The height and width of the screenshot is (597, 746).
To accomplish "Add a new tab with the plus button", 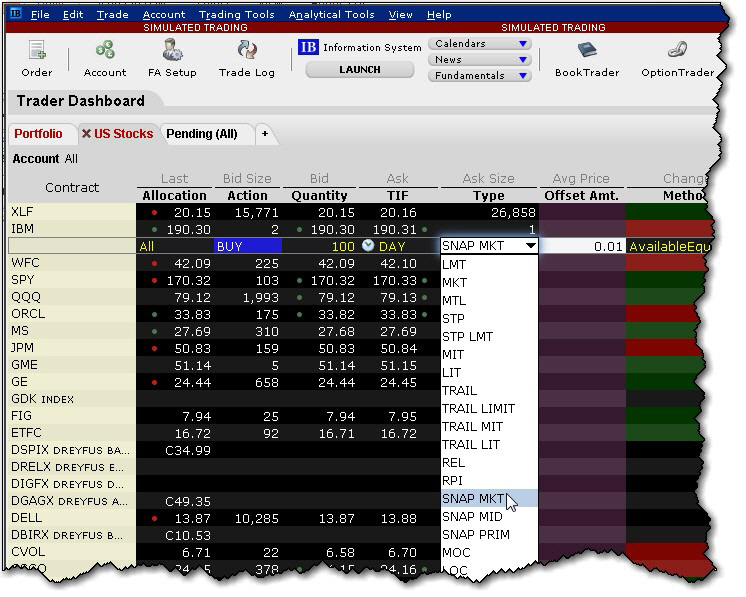I will pos(265,134).
